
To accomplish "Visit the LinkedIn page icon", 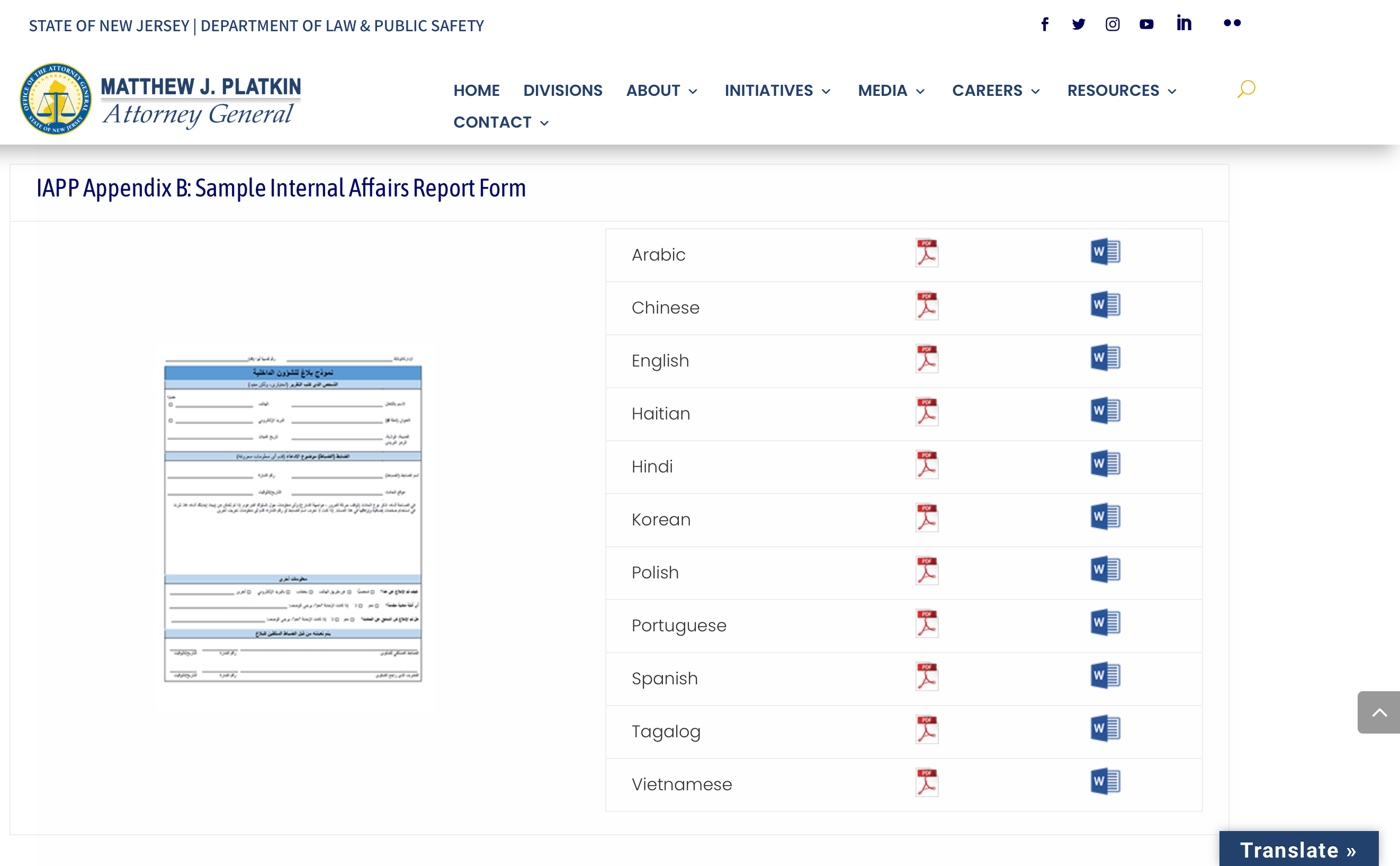I will coord(1183,23).
